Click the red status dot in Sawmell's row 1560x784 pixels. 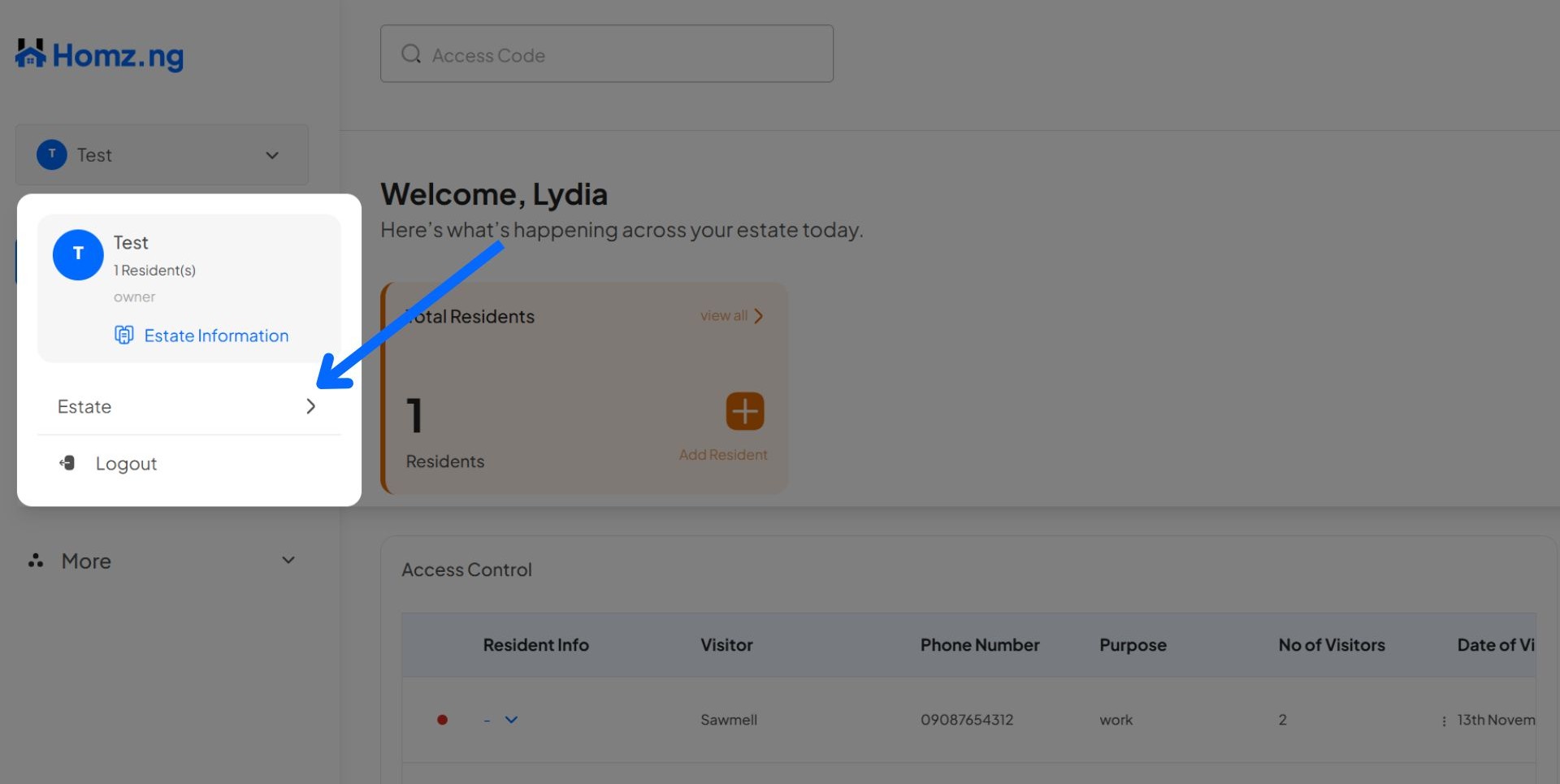pos(443,720)
